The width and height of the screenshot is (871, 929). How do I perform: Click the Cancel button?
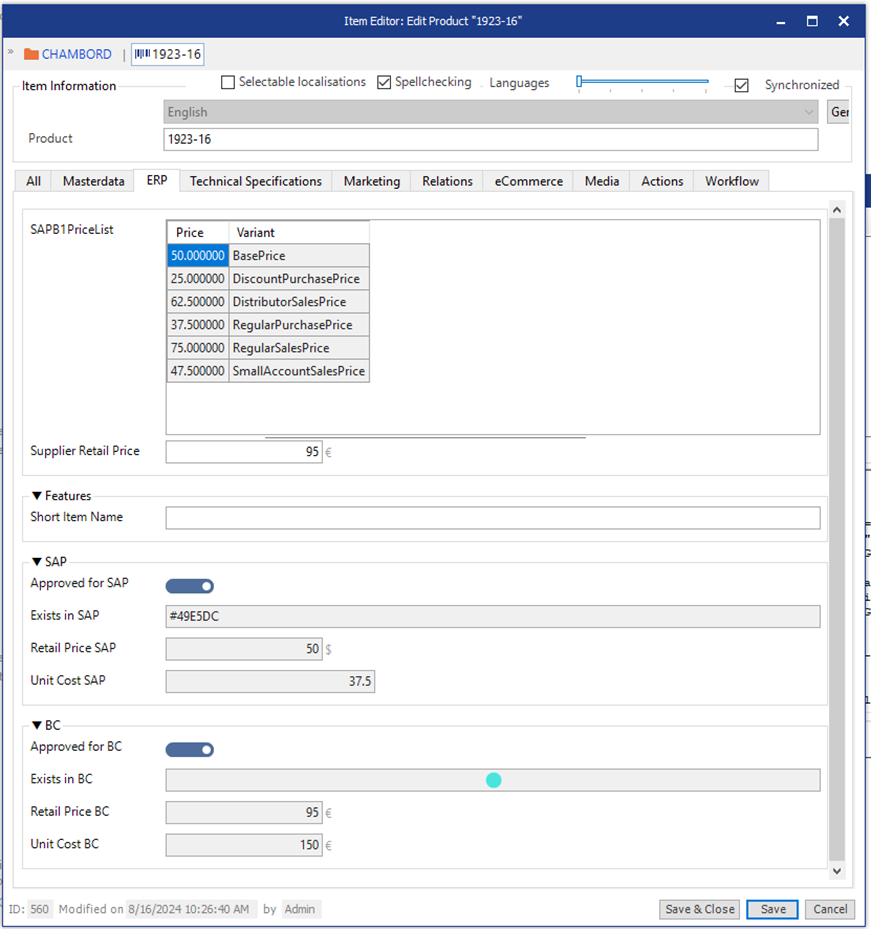pos(830,909)
